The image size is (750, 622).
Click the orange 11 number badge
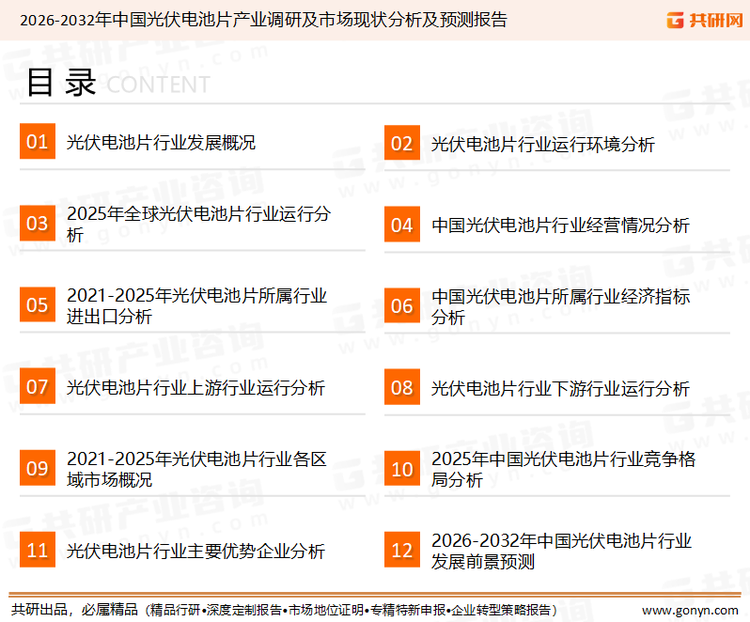(37, 550)
